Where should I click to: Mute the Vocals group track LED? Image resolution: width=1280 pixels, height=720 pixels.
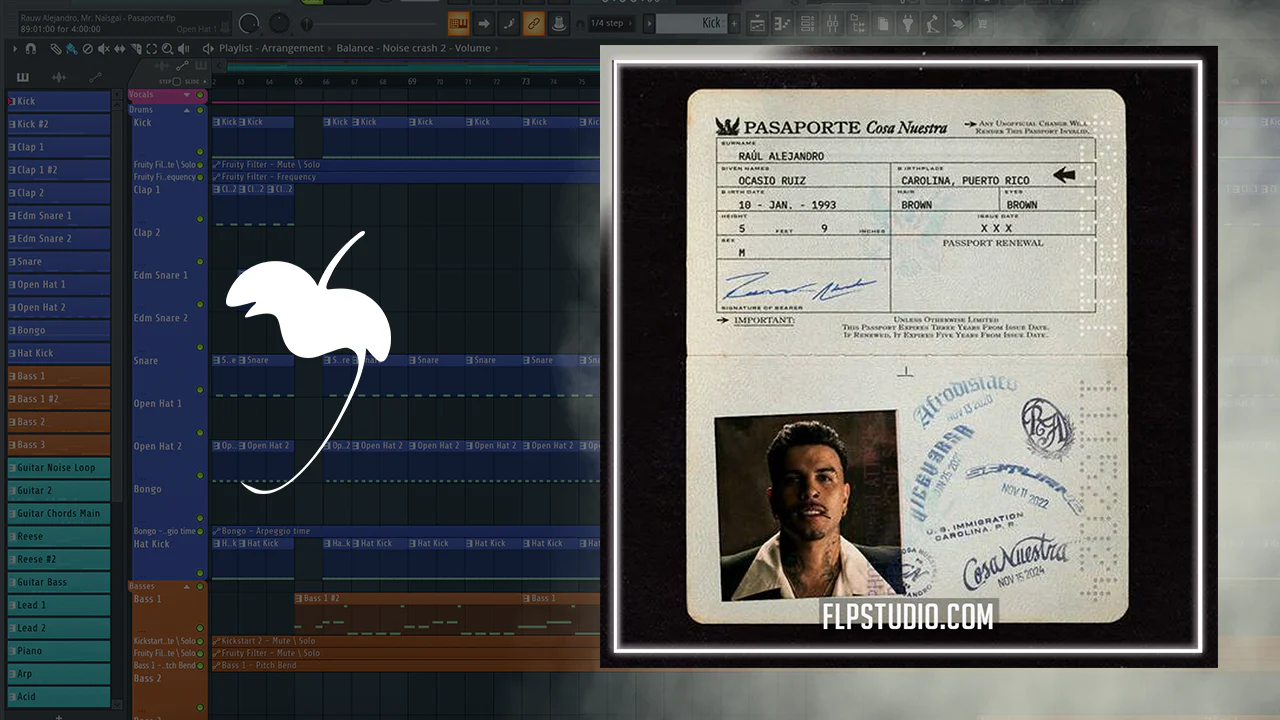[201, 95]
